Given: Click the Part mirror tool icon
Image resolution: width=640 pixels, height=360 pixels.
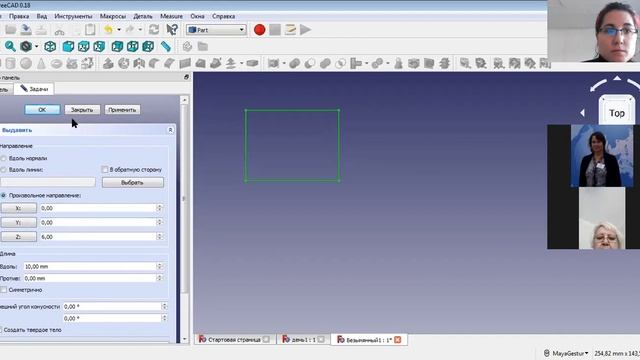Looking at the screenshot, I should (x=139, y=63).
